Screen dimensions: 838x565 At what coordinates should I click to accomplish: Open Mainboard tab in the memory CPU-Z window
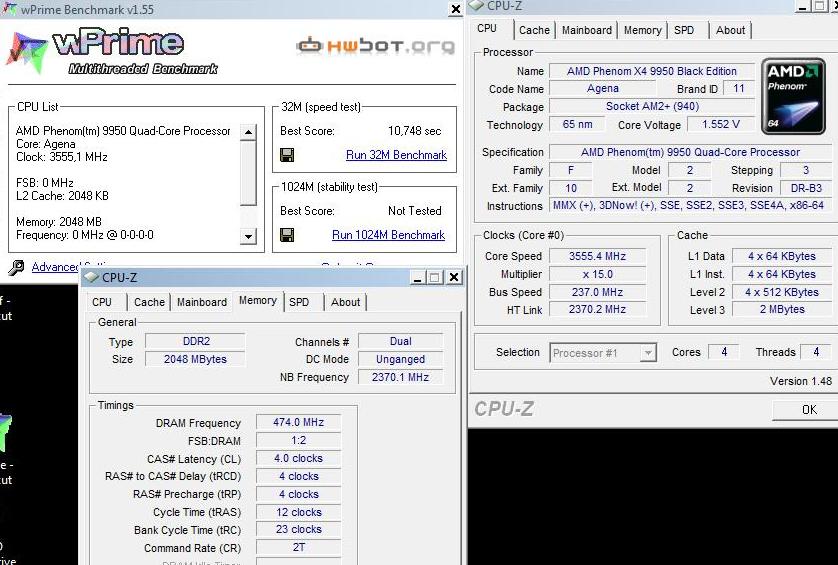click(201, 302)
